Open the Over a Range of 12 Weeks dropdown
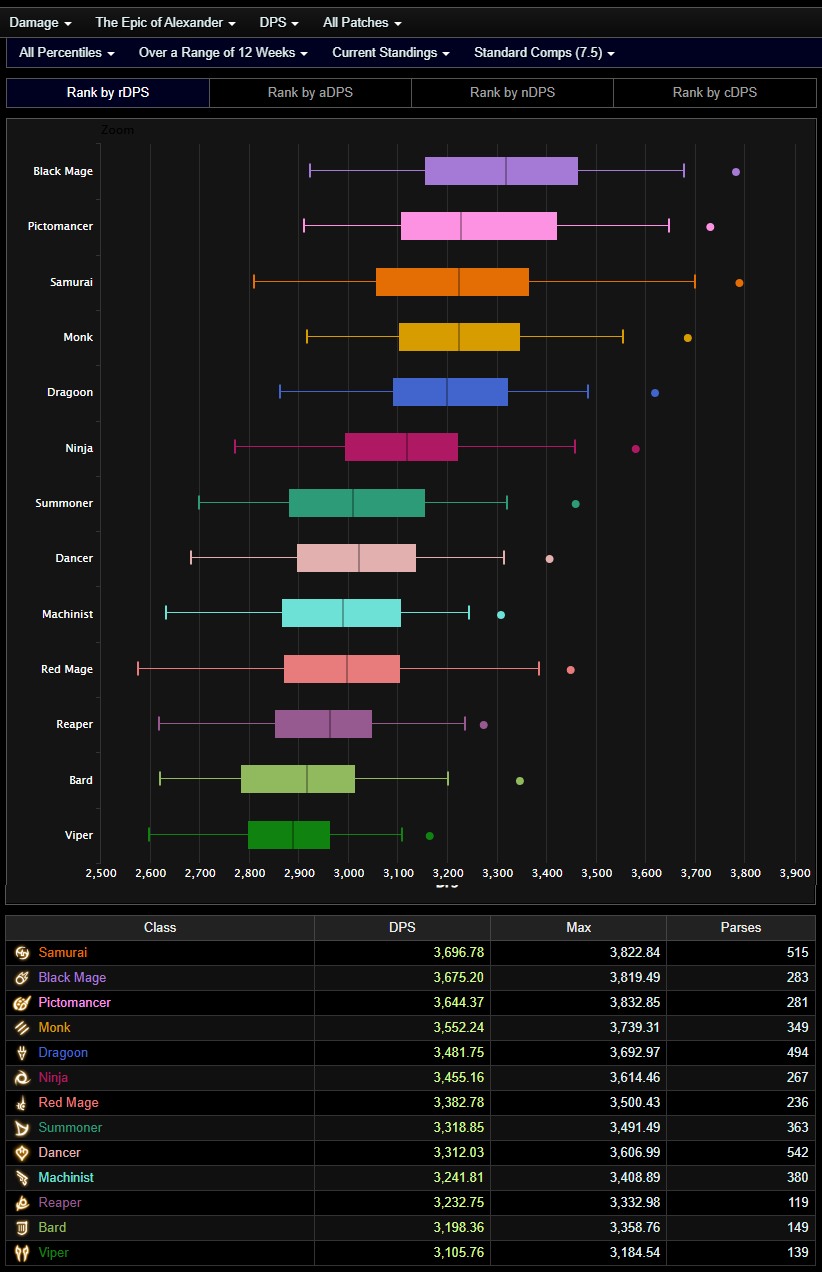This screenshot has height=1272, width=822. pyautogui.click(x=223, y=52)
